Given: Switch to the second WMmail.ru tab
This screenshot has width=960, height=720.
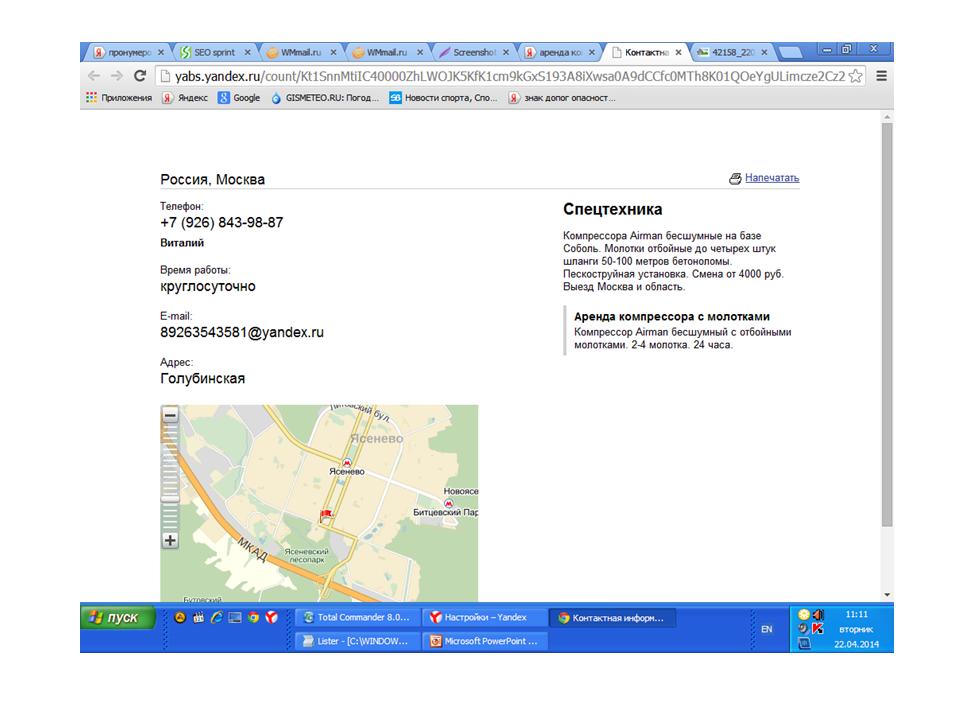Looking at the screenshot, I should coord(387,53).
